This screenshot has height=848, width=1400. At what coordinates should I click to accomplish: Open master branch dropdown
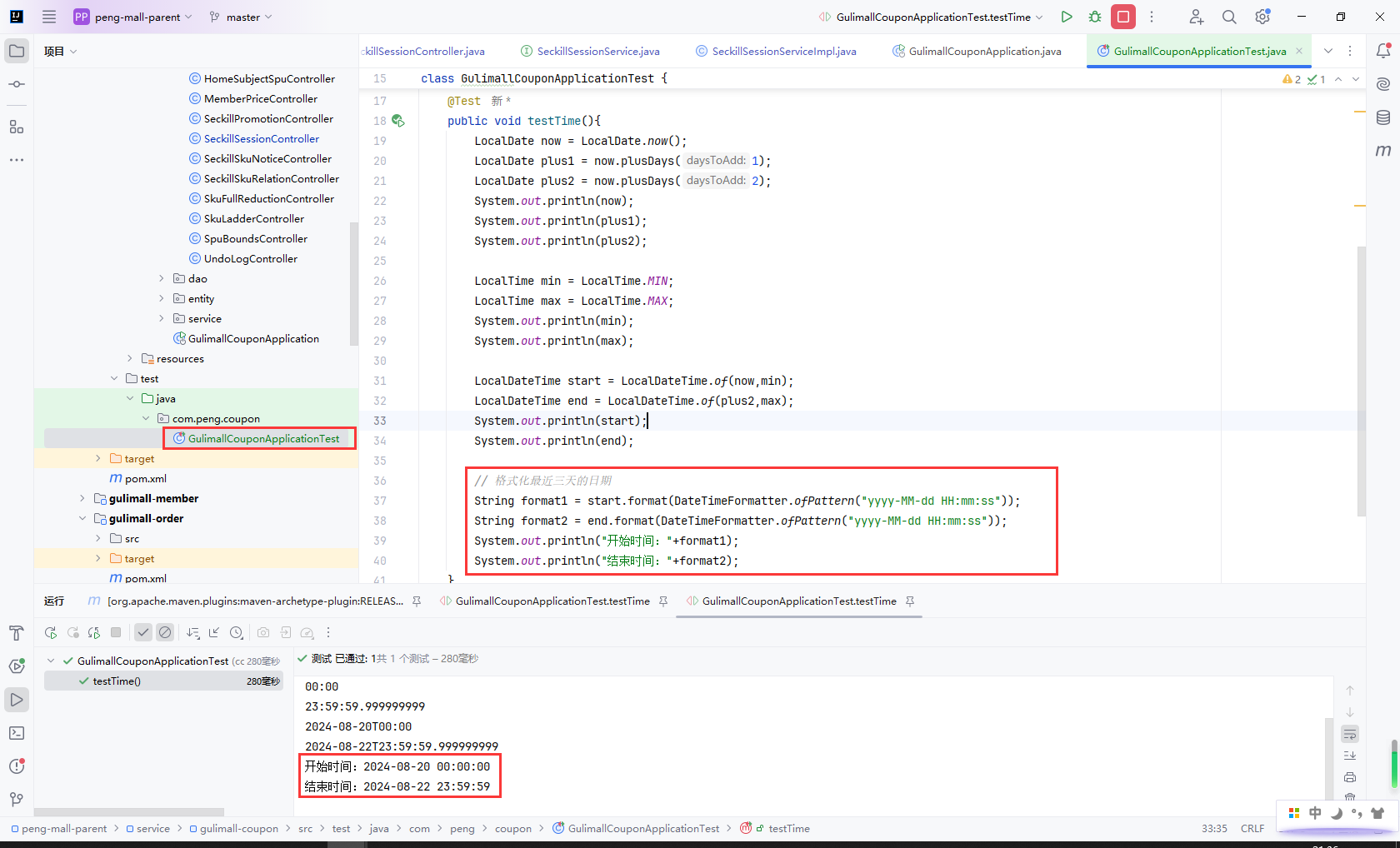[242, 17]
